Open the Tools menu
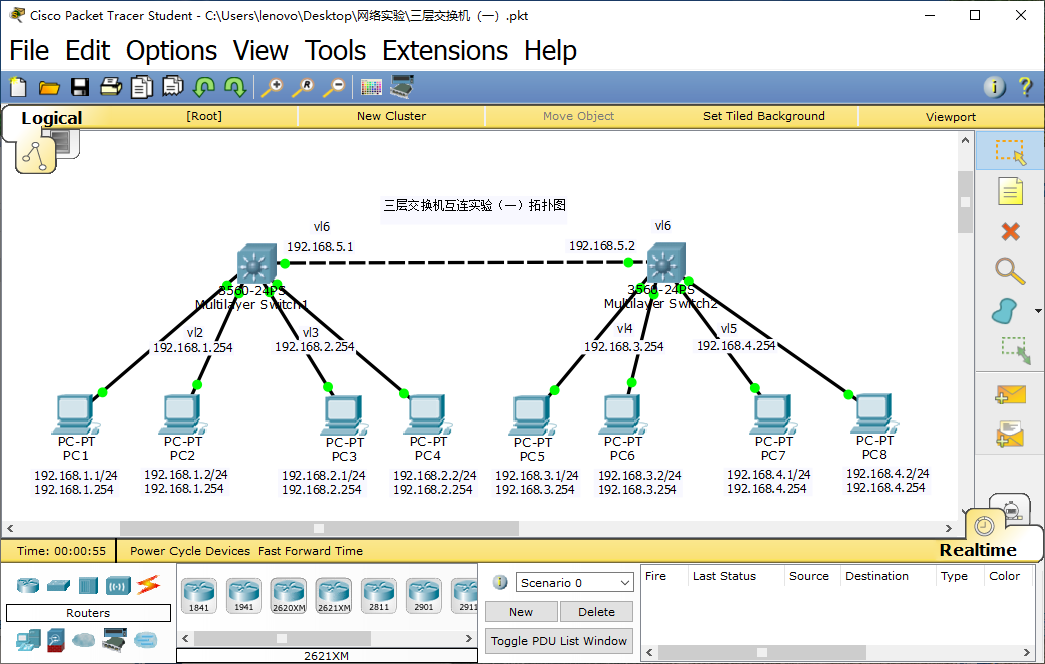The width and height of the screenshot is (1045, 664). [x=335, y=51]
